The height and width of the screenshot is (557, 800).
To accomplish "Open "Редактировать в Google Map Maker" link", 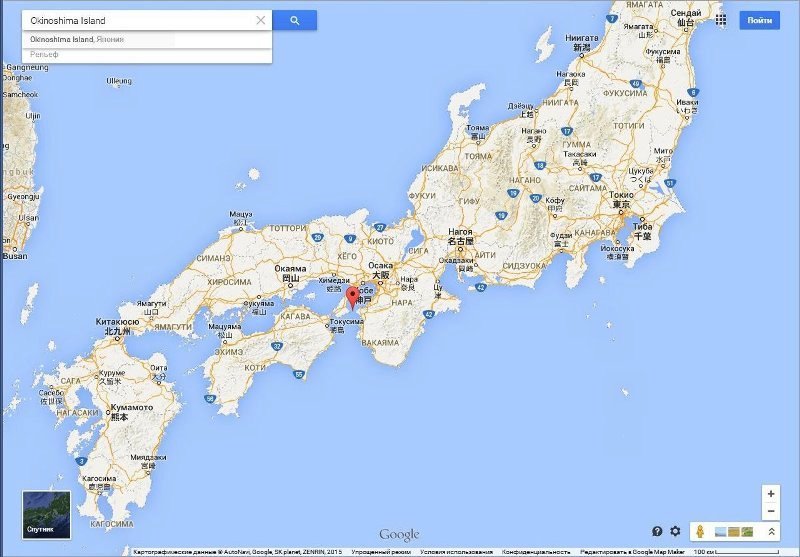I will 633,552.
